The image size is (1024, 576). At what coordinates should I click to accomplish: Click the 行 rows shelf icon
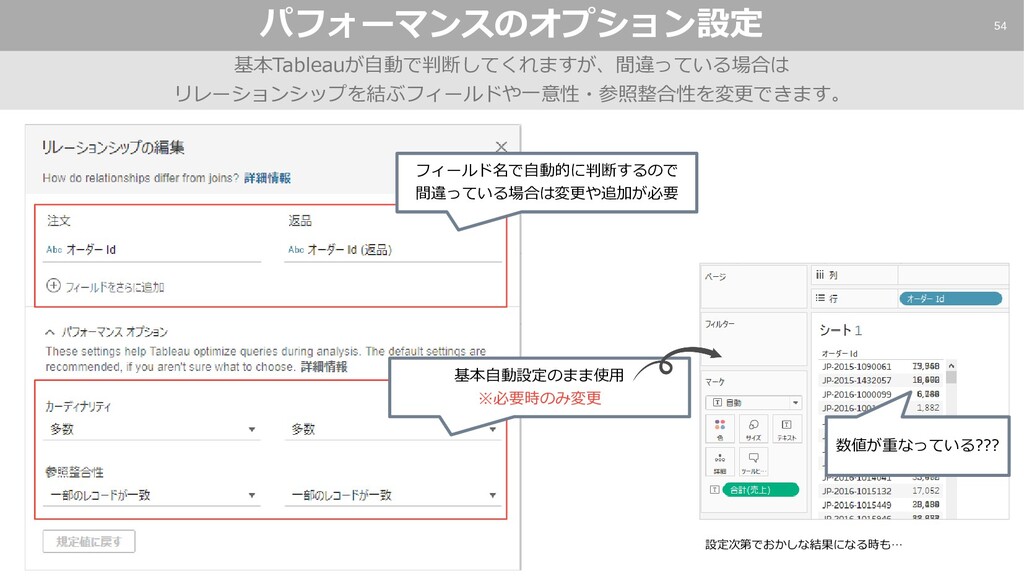(x=820, y=298)
